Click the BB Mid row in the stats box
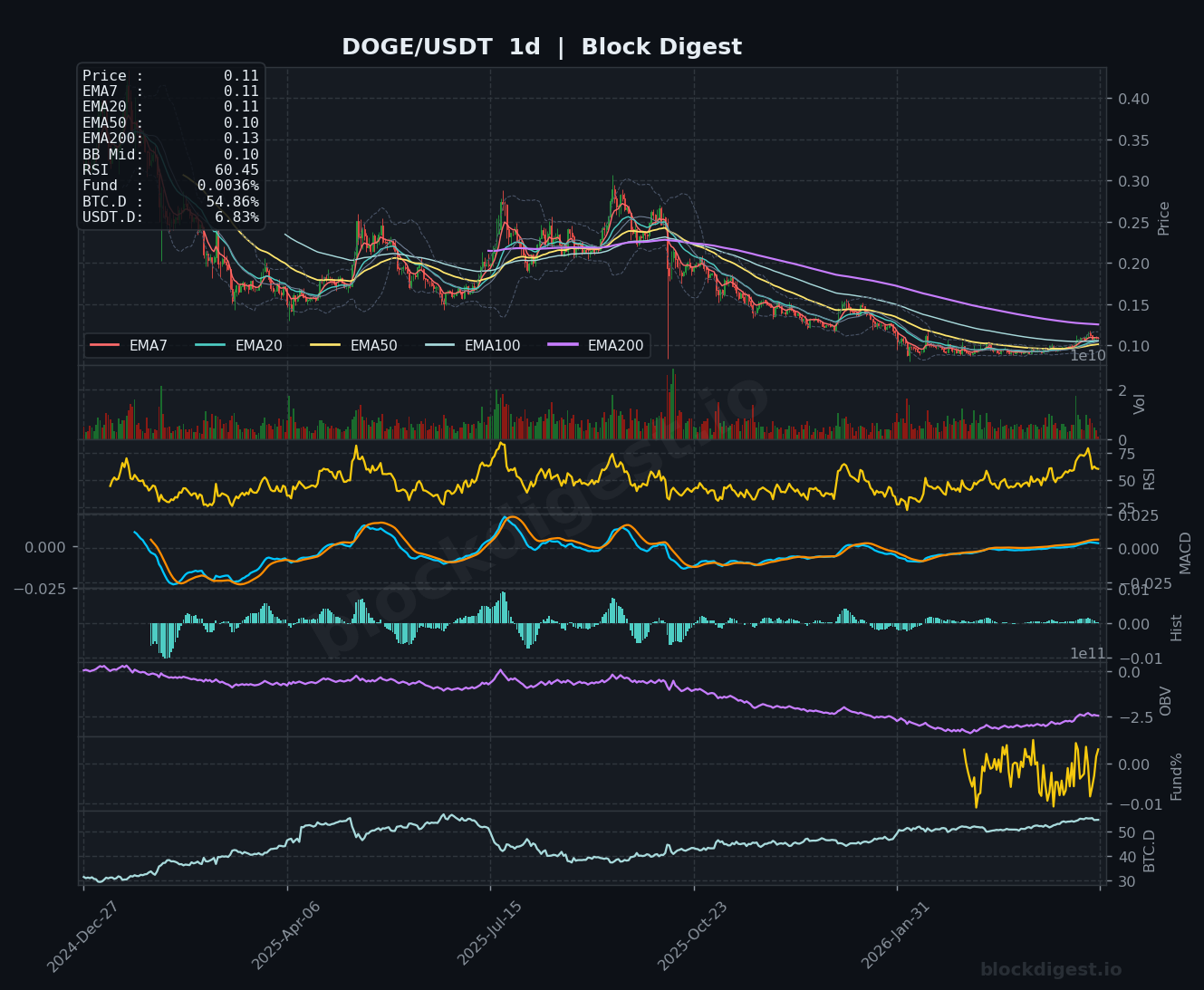Screen dimensions: 1204x990 click(x=170, y=155)
